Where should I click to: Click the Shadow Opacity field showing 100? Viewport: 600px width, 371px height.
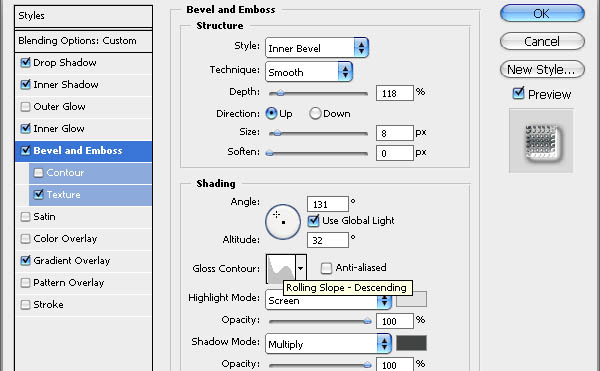[x=395, y=364]
